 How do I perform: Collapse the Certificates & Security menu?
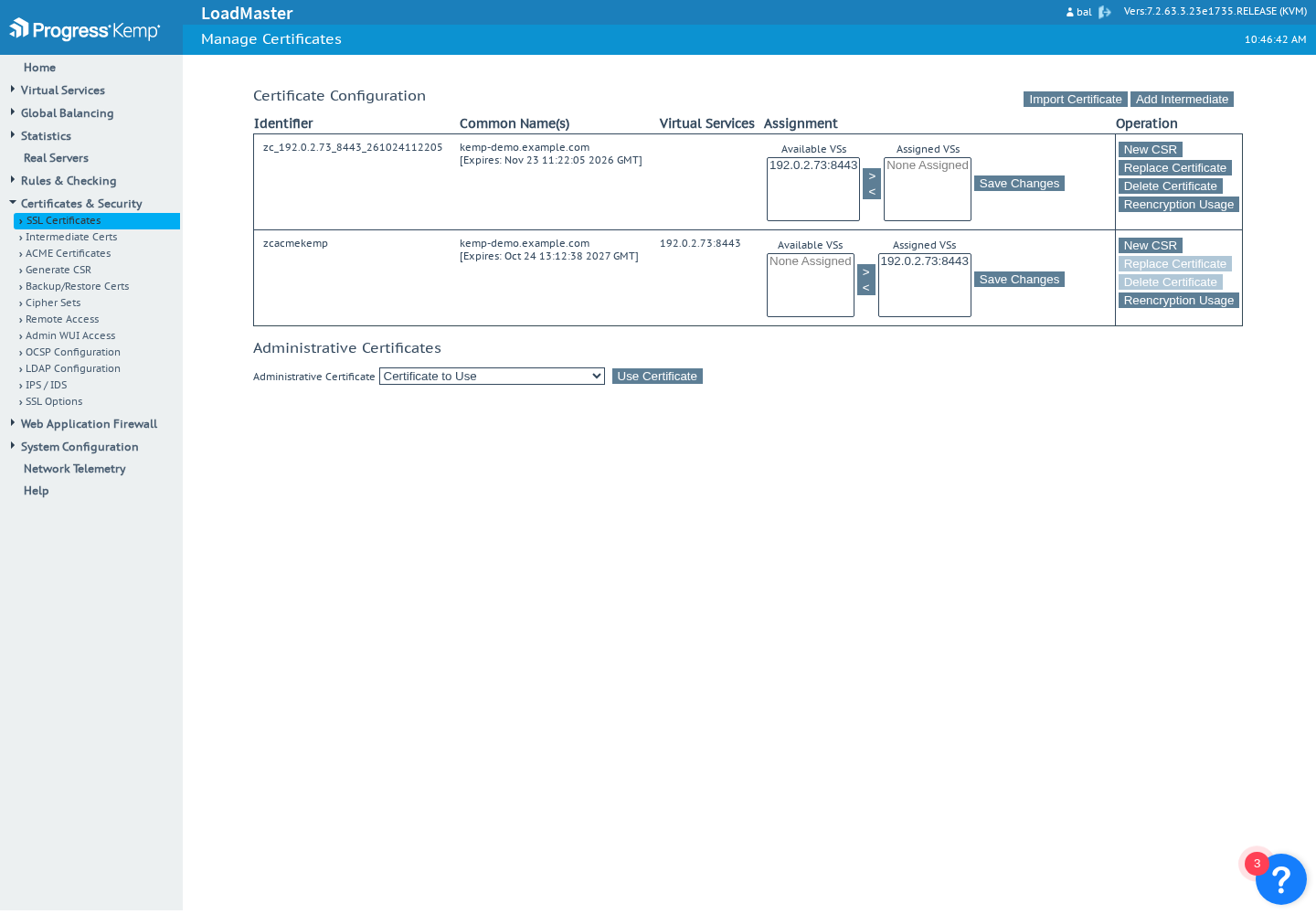pyautogui.click(x=80, y=204)
